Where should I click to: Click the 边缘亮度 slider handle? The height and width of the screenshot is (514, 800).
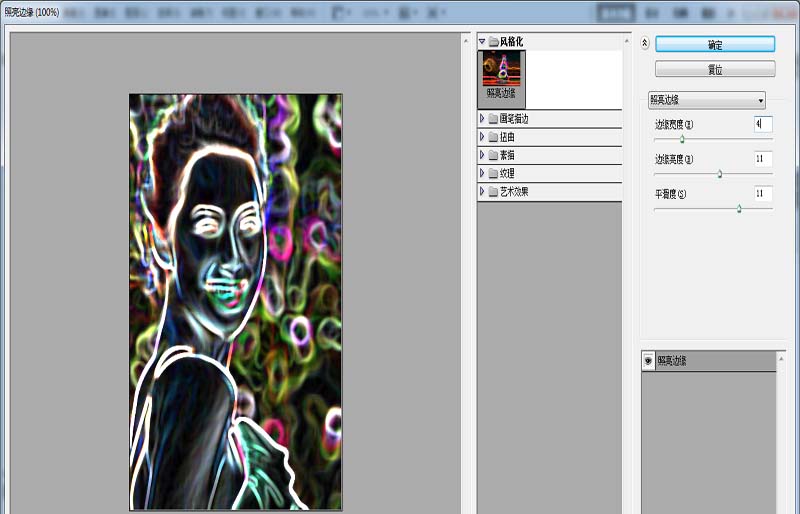pos(720,174)
